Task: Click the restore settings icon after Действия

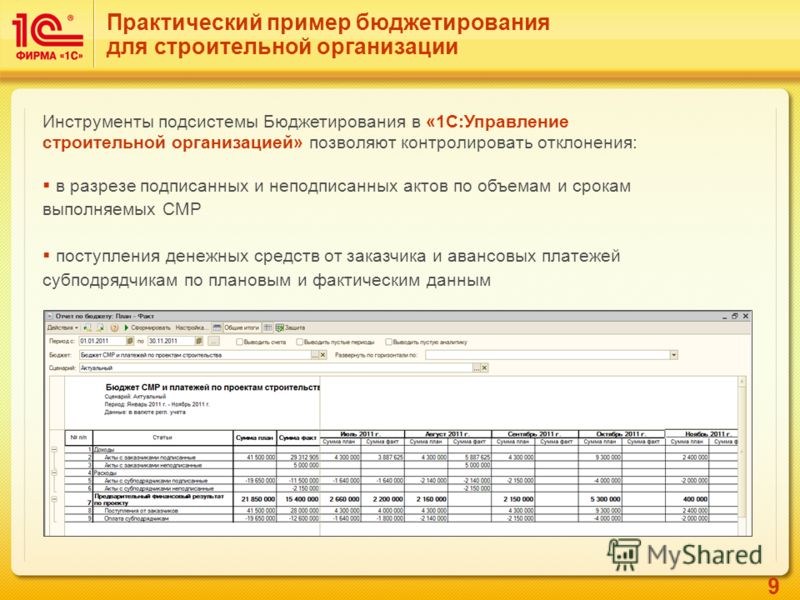Action: [x=87, y=328]
